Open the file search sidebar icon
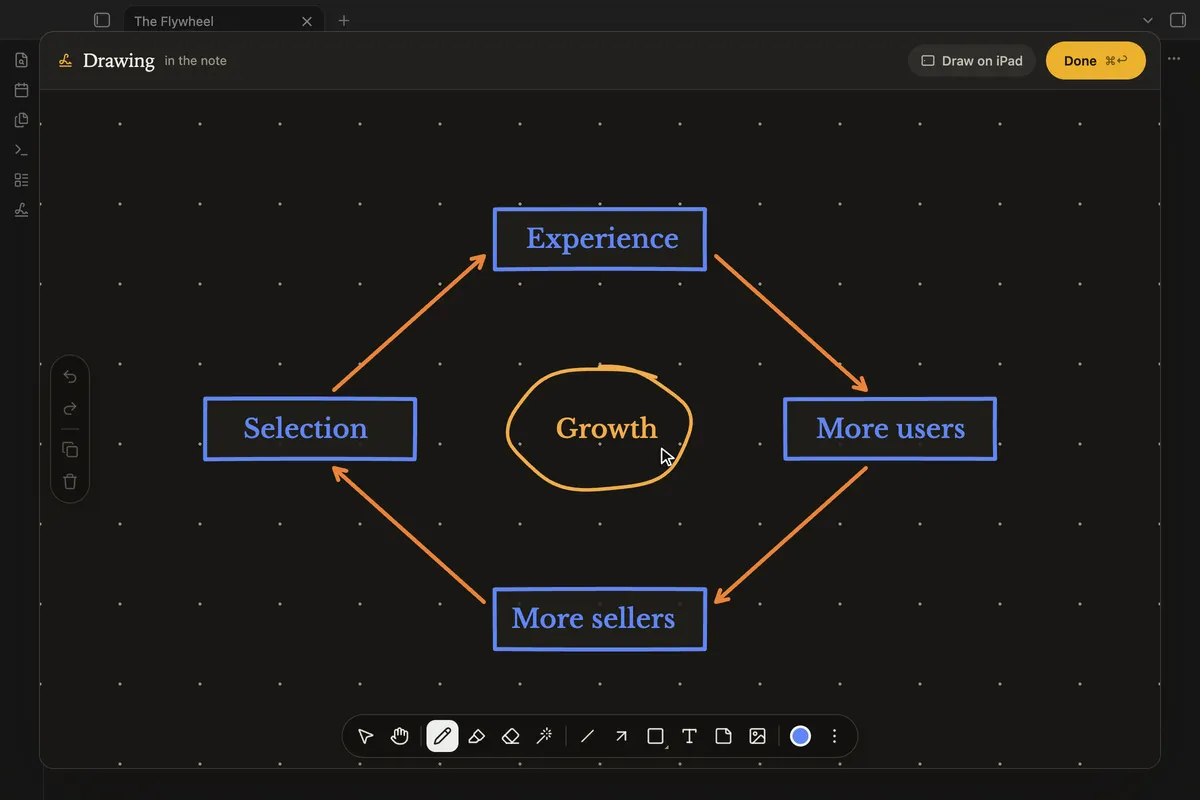 (21, 60)
